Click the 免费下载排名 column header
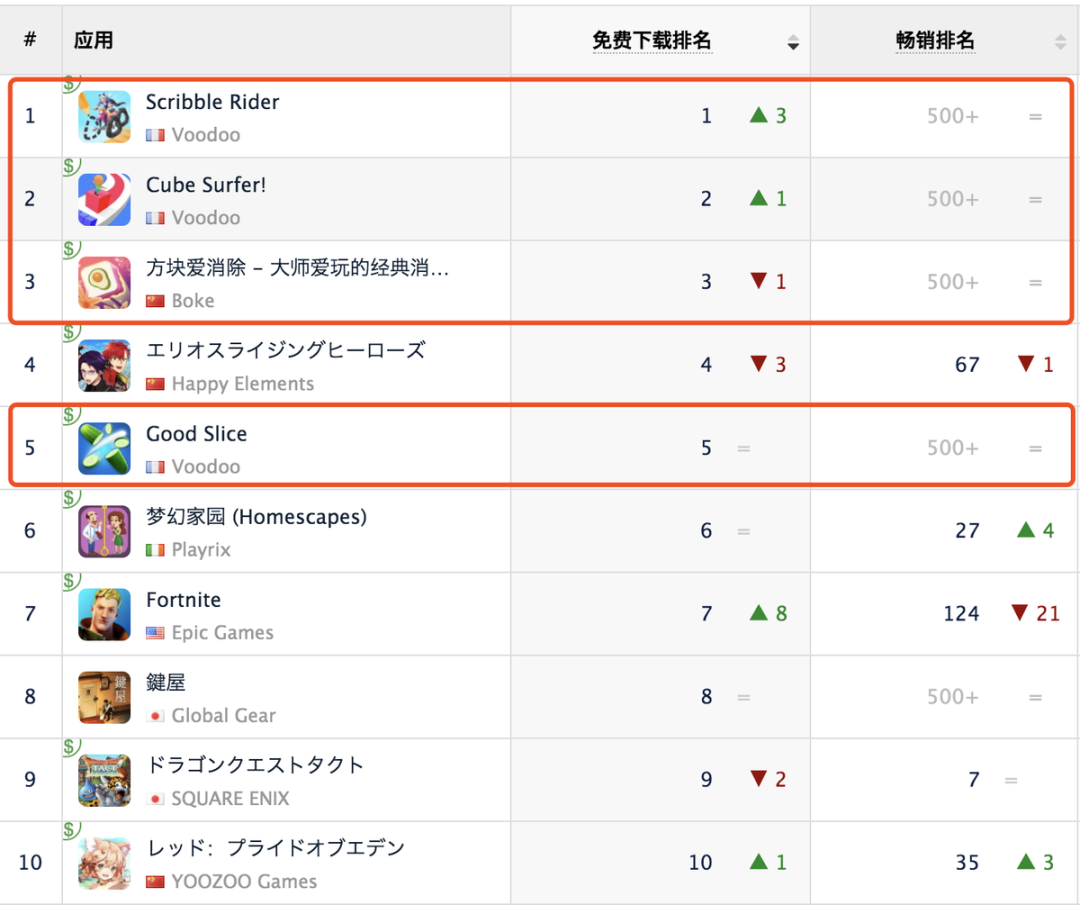The height and width of the screenshot is (905, 1080). pyautogui.click(x=651, y=40)
